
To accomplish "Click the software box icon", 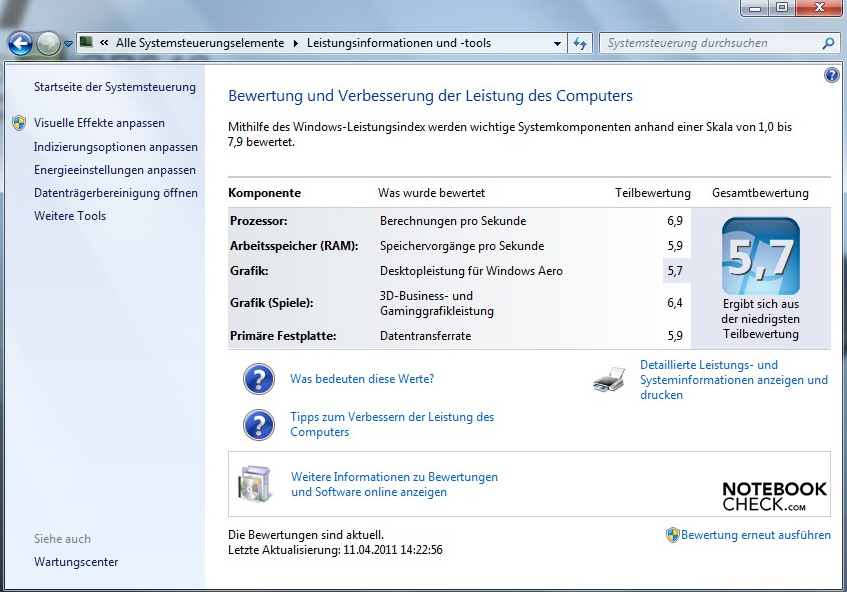I will pos(254,483).
